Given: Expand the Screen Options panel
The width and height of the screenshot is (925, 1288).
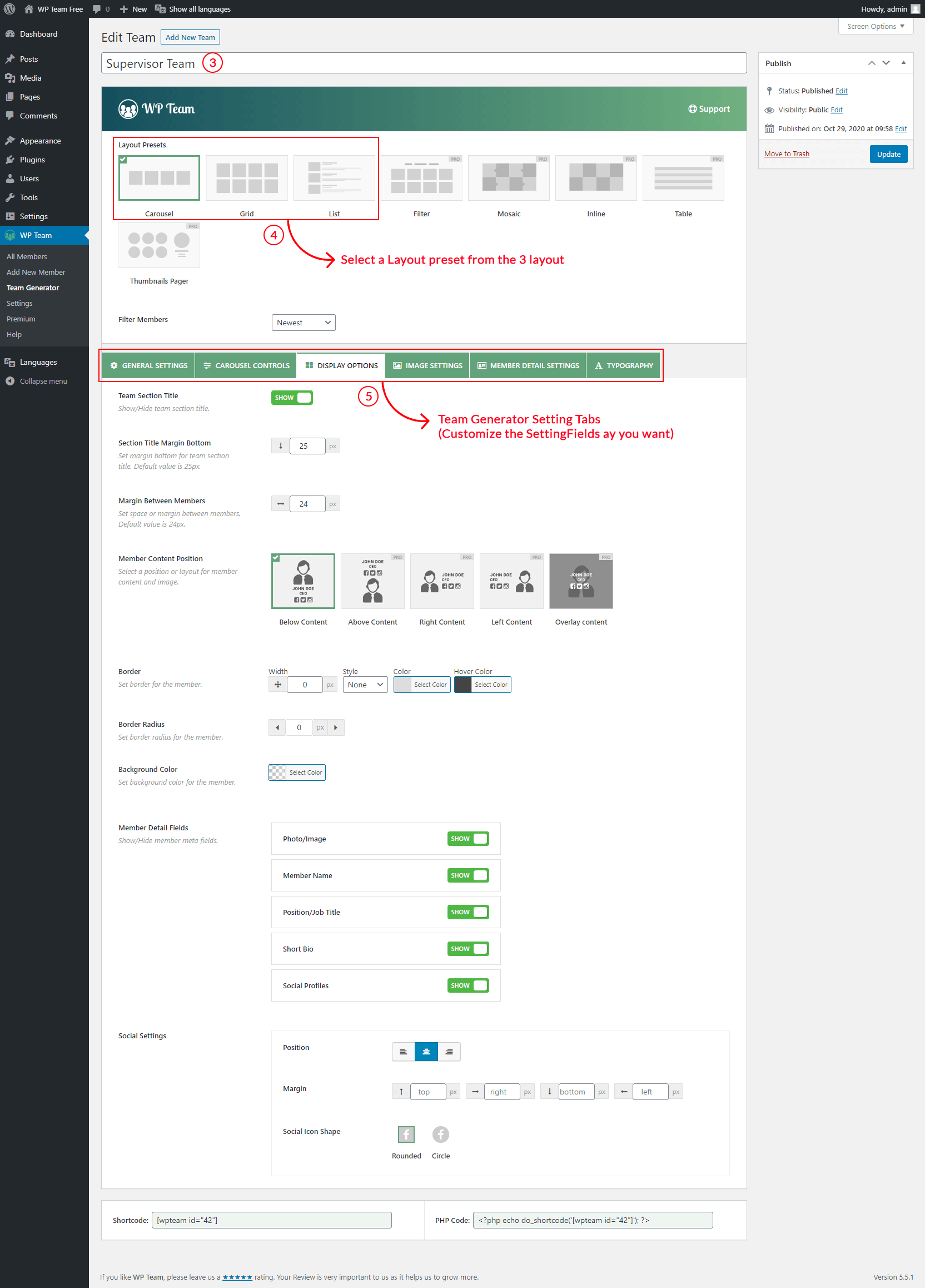Looking at the screenshot, I should [875, 26].
